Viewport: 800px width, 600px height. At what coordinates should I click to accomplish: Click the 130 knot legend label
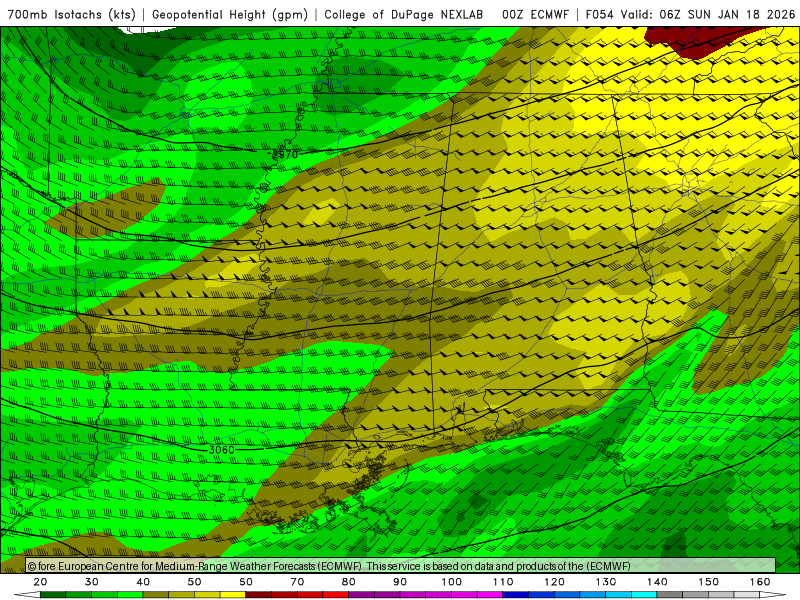click(606, 582)
